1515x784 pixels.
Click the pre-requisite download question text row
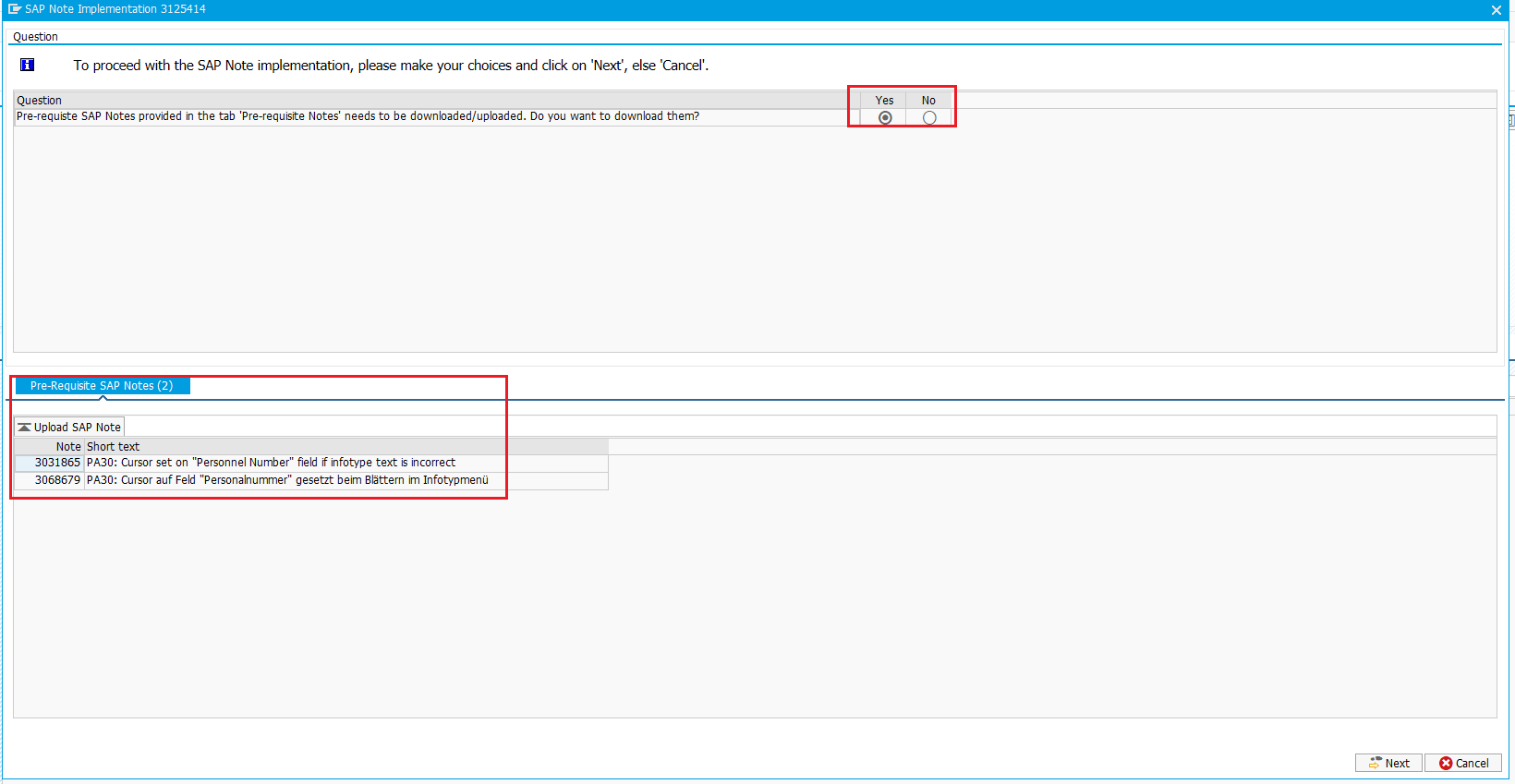[x=358, y=116]
